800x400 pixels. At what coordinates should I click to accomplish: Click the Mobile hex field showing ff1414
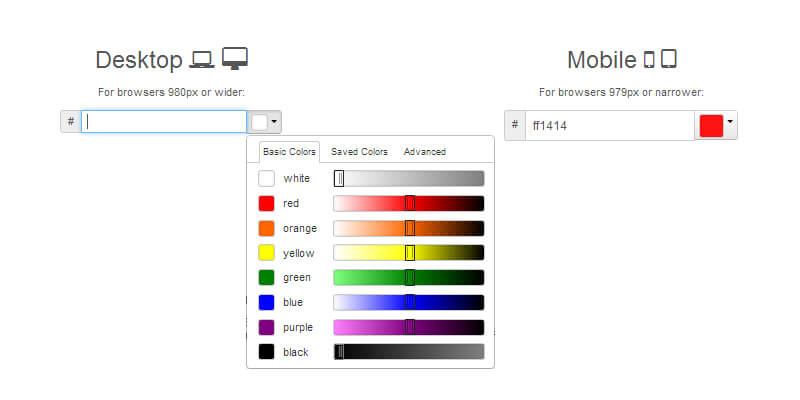(x=608, y=125)
